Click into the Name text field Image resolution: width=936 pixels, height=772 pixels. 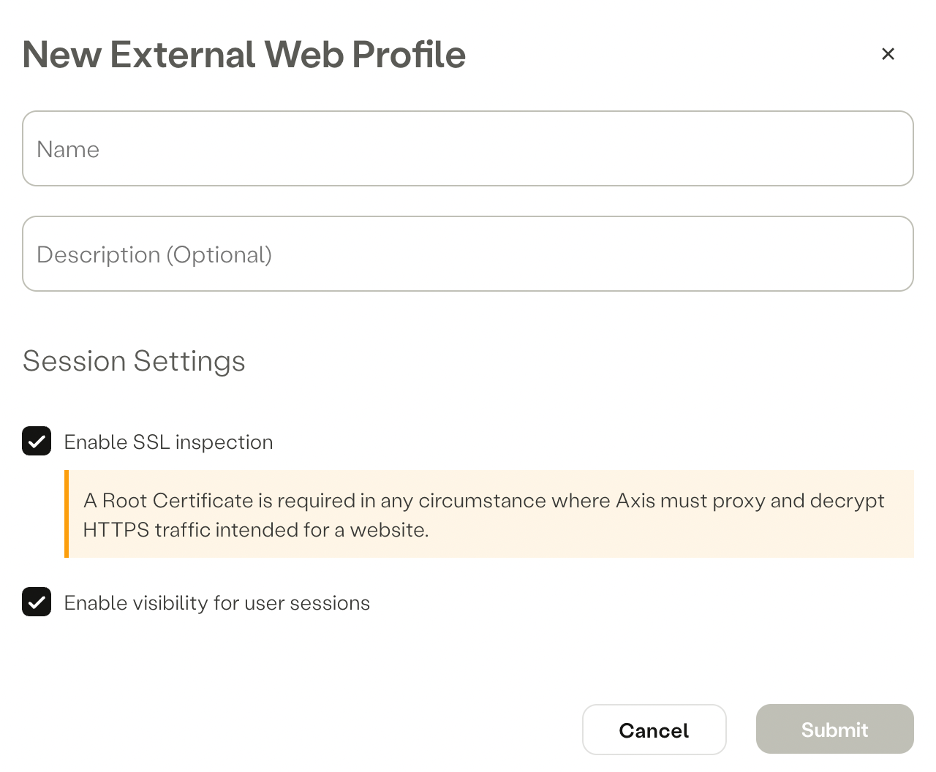(x=467, y=149)
